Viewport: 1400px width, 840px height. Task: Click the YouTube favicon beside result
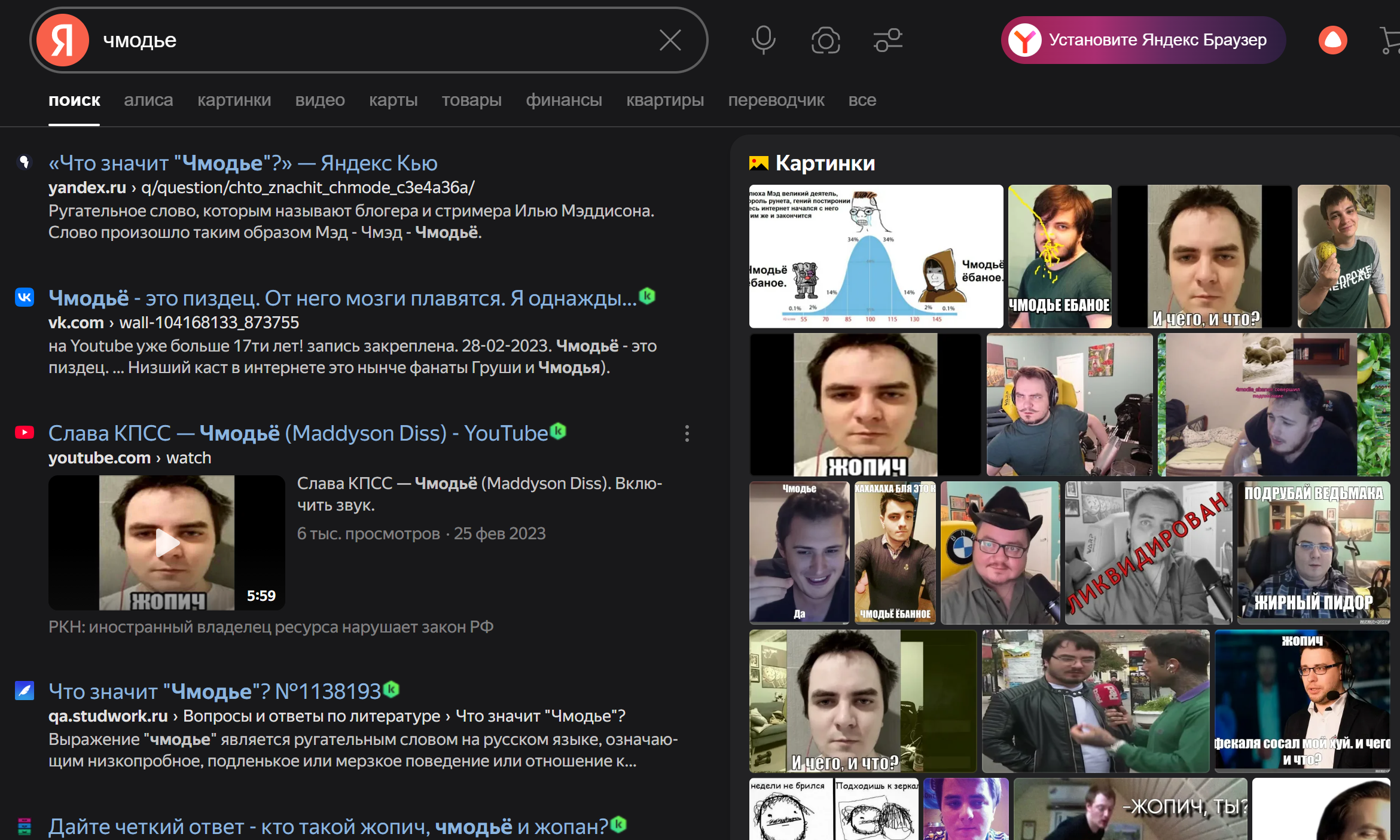[x=25, y=432]
